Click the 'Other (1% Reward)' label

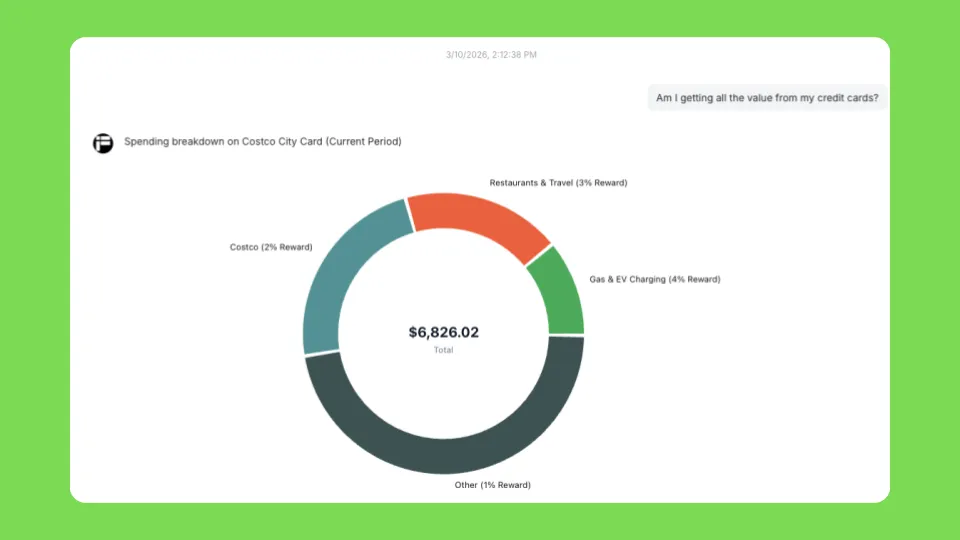coord(492,485)
